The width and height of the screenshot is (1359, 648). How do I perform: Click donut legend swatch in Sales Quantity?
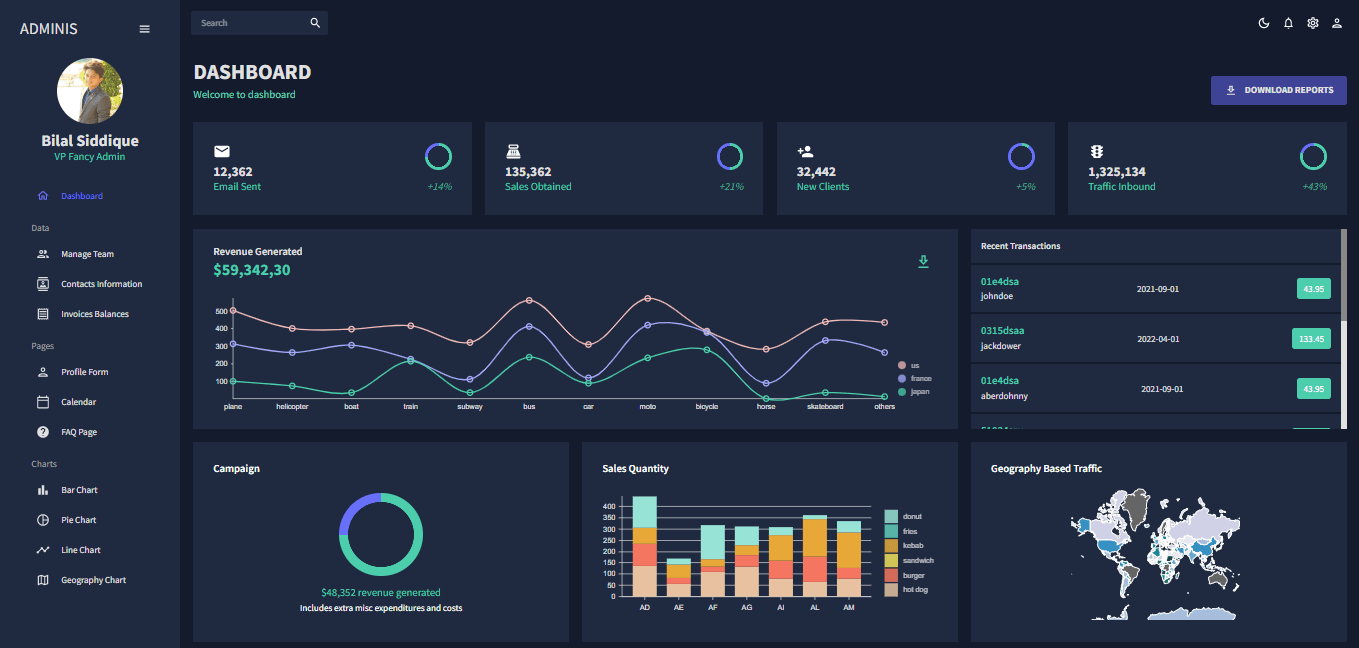(891, 516)
